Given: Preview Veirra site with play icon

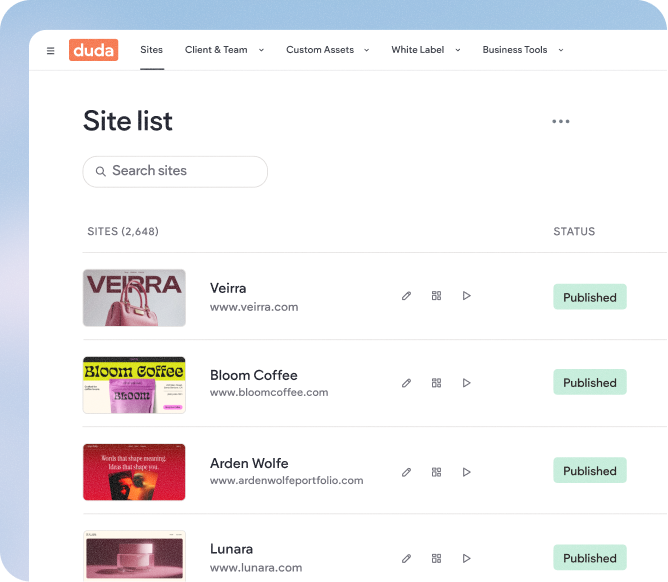Looking at the screenshot, I should [466, 296].
